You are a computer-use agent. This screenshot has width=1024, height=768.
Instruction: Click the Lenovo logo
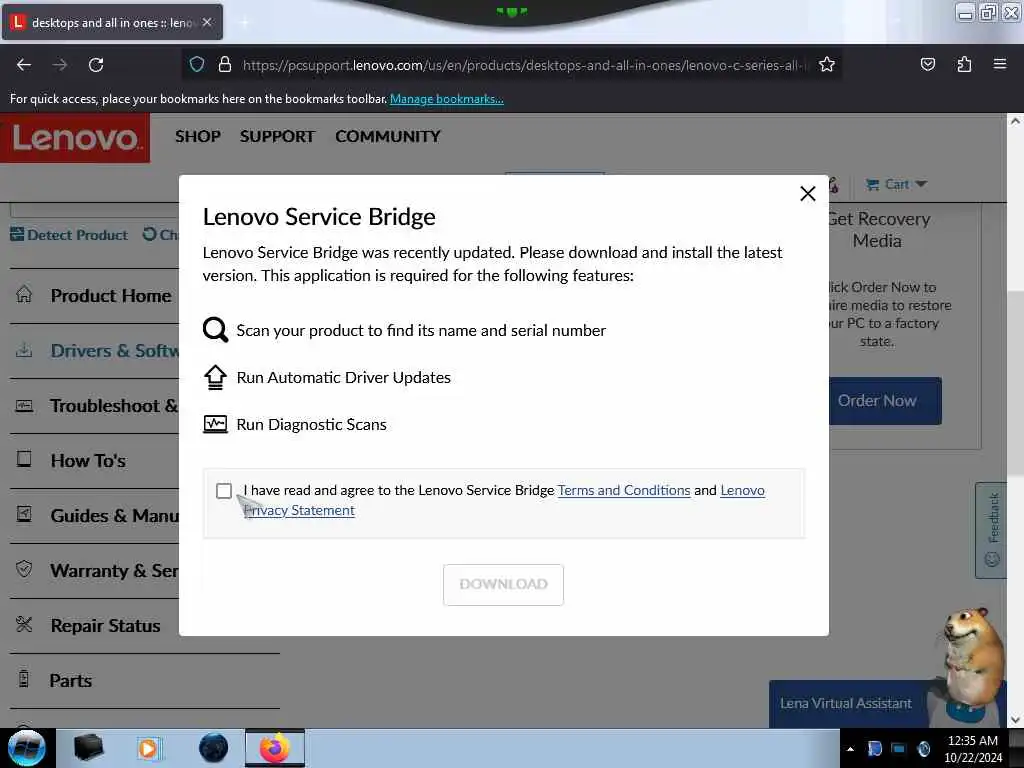click(x=75, y=138)
